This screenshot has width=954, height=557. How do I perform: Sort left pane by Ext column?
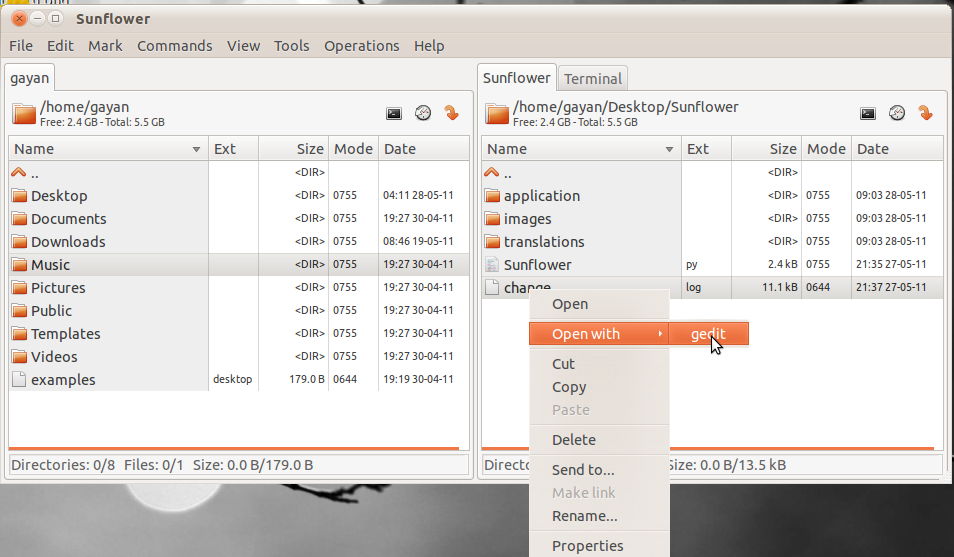234,149
